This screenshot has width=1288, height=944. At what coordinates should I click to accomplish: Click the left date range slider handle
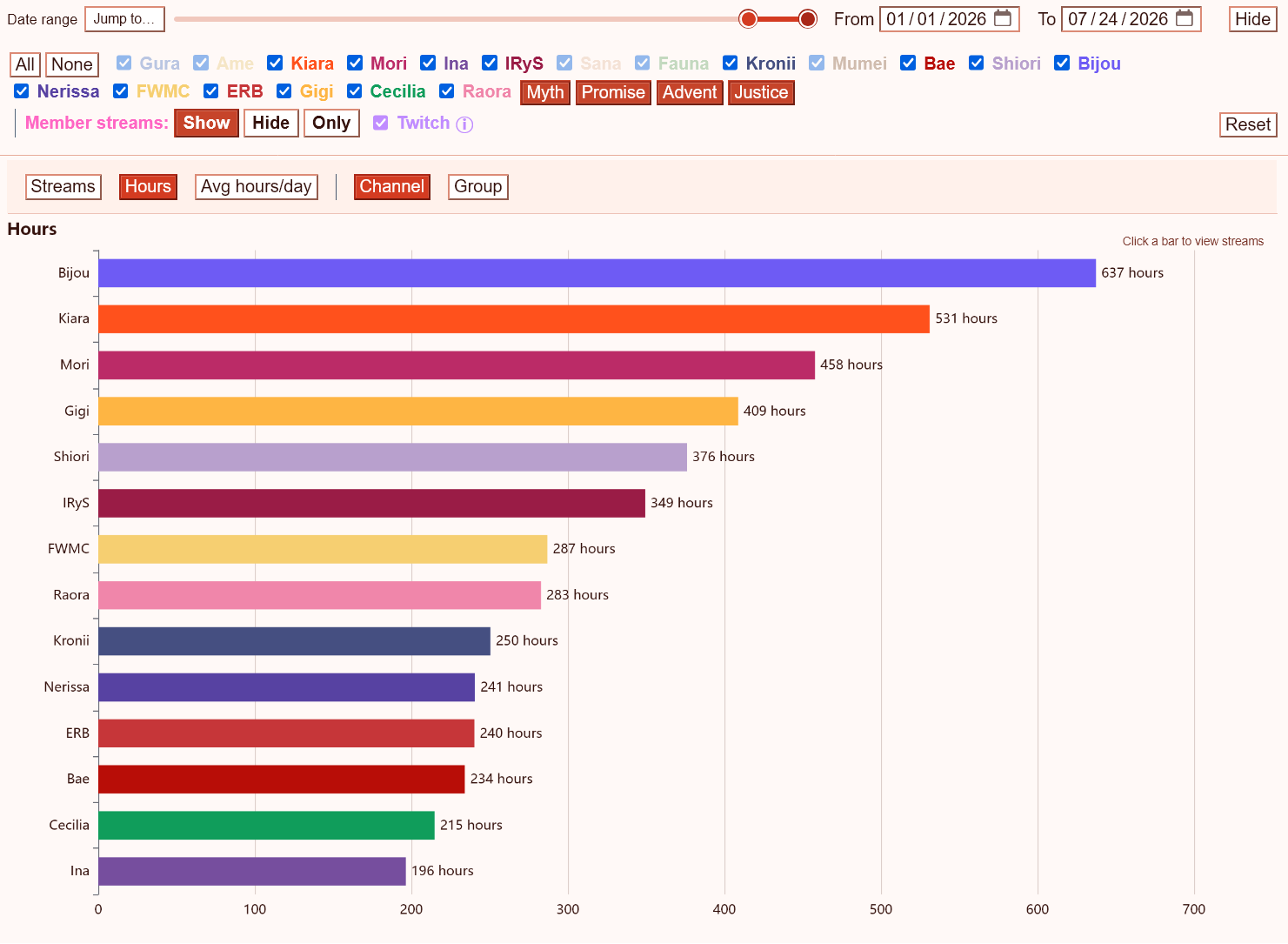(x=748, y=19)
